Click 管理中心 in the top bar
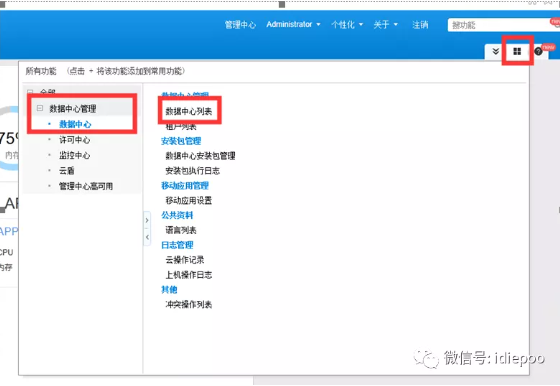560x386 pixels. (x=240, y=25)
